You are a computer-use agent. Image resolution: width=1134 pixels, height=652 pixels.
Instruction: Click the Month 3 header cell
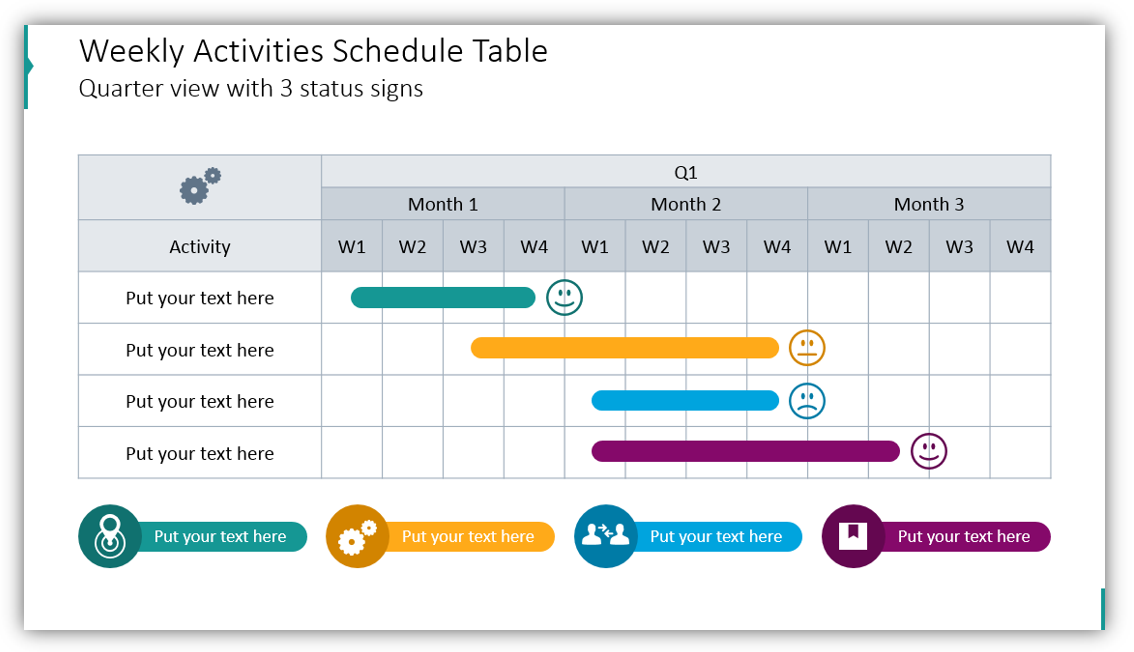coord(929,204)
